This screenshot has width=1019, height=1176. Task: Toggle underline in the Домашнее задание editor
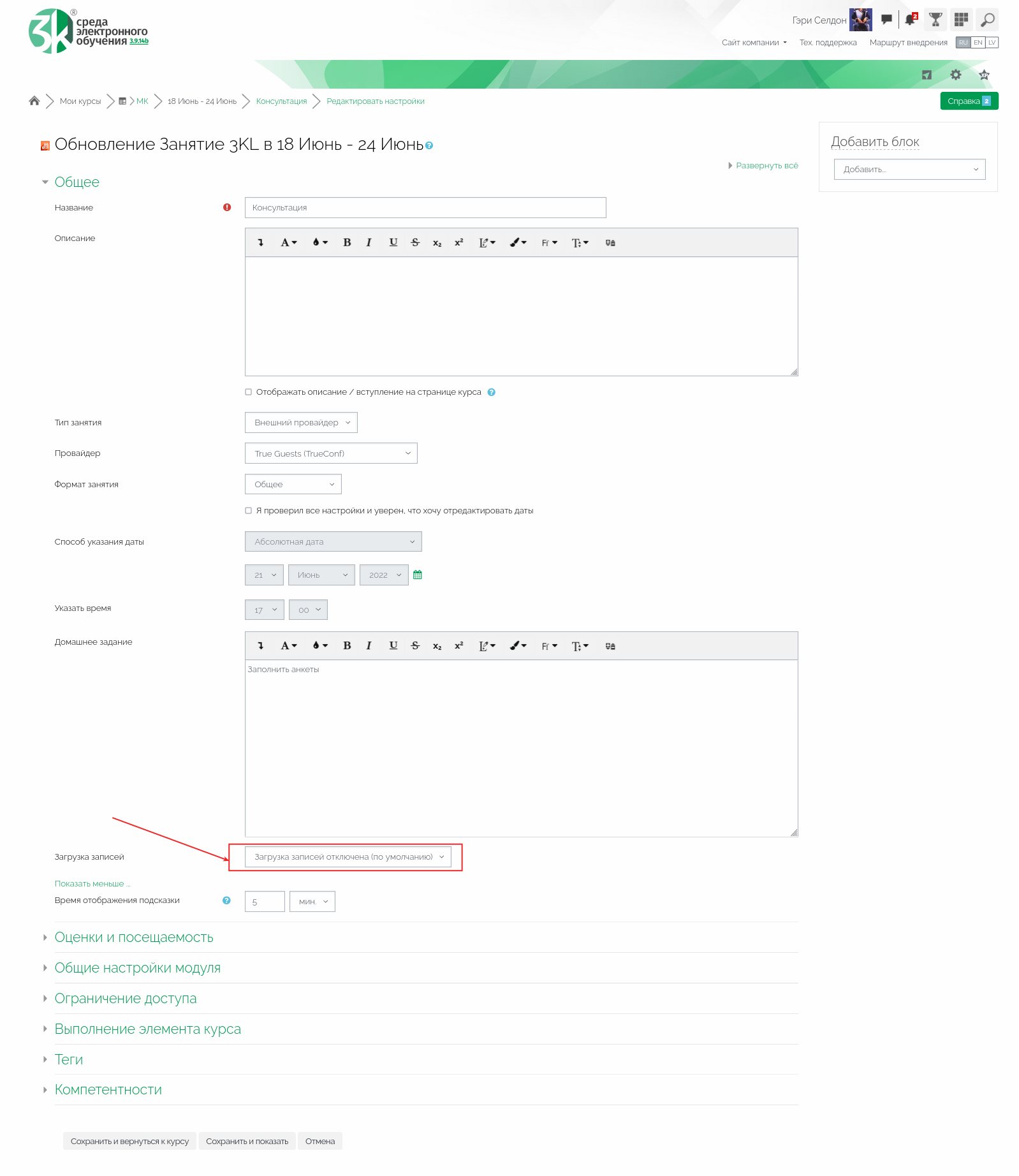point(393,645)
